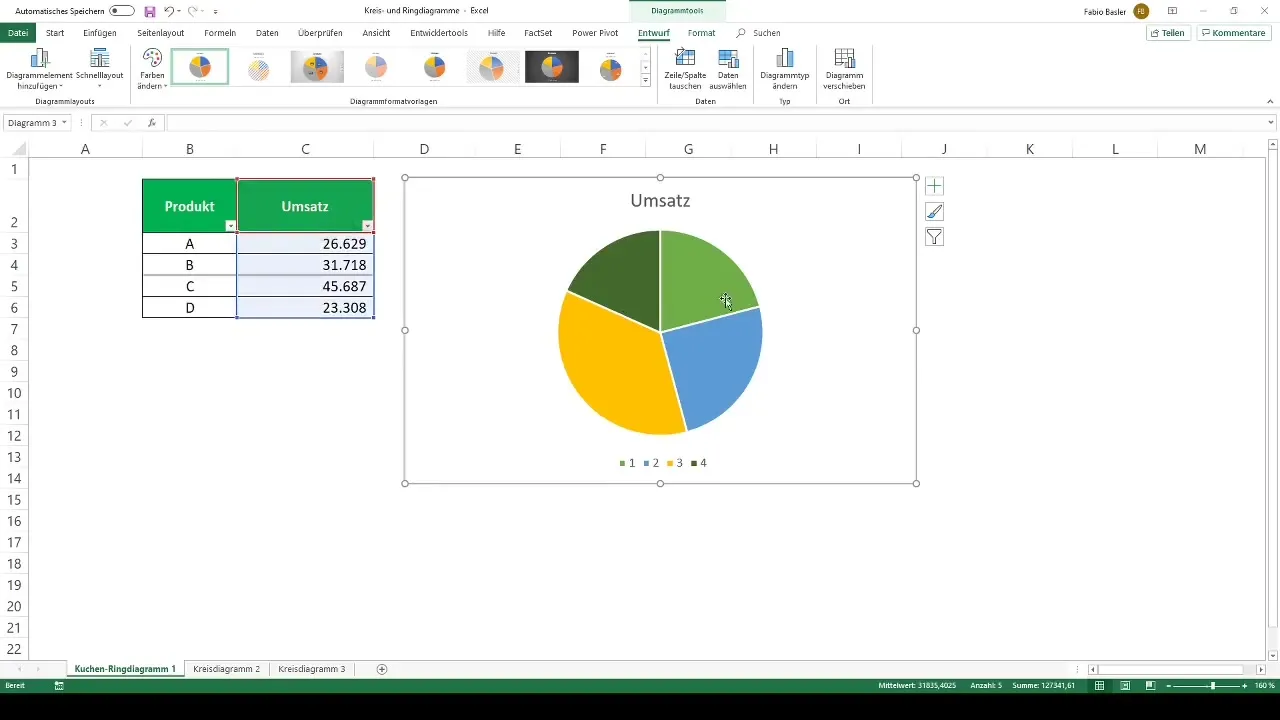Select the second chart style thumbnail
Viewport: 1280px width, 720px height.
coord(259,67)
